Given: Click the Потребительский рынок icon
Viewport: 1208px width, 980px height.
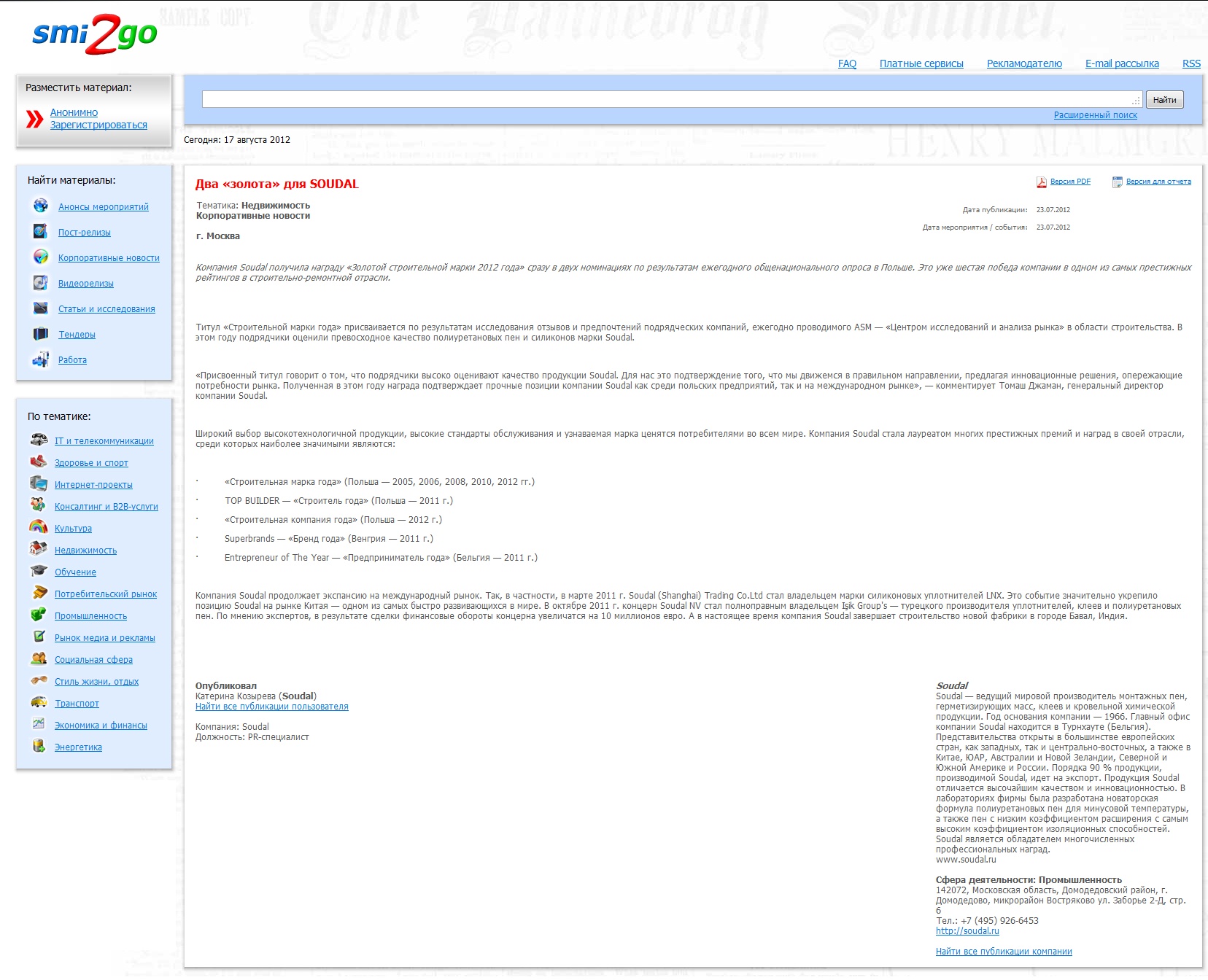Looking at the screenshot, I should 39,593.
